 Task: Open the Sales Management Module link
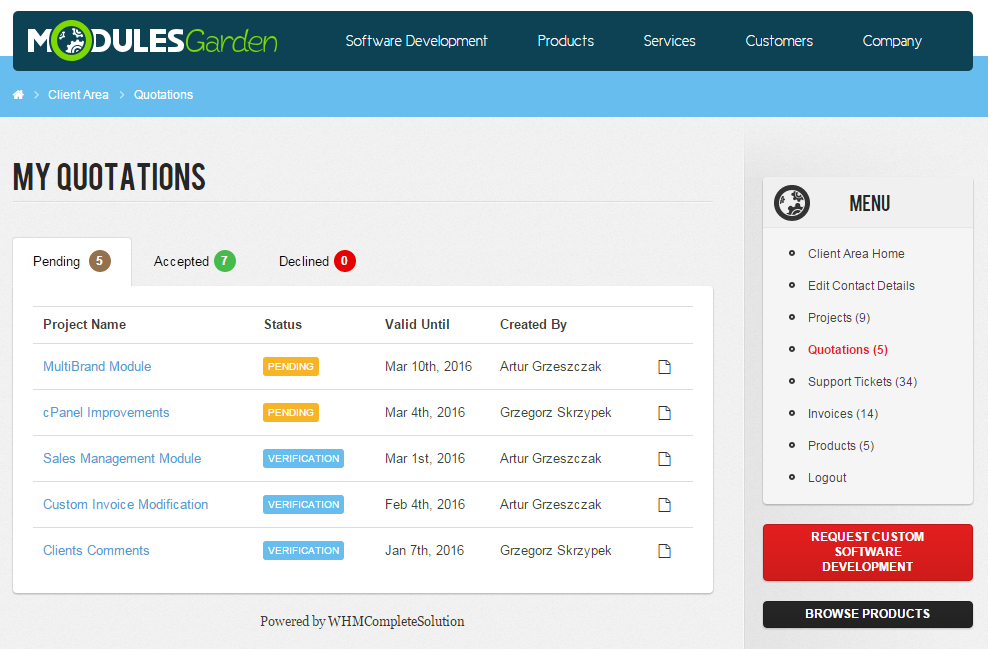pos(122,459)
